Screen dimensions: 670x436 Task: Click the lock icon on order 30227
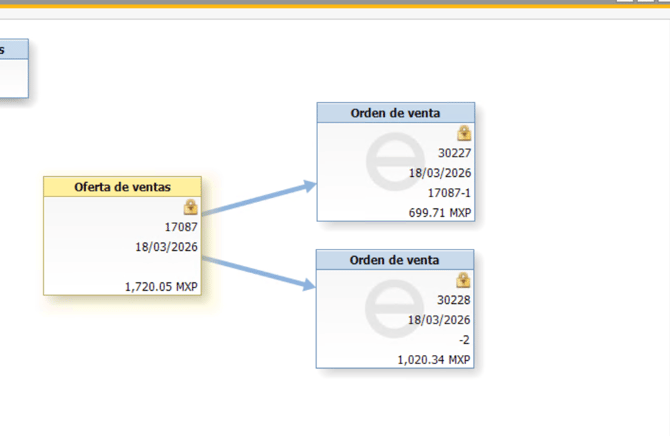[463, 133]
